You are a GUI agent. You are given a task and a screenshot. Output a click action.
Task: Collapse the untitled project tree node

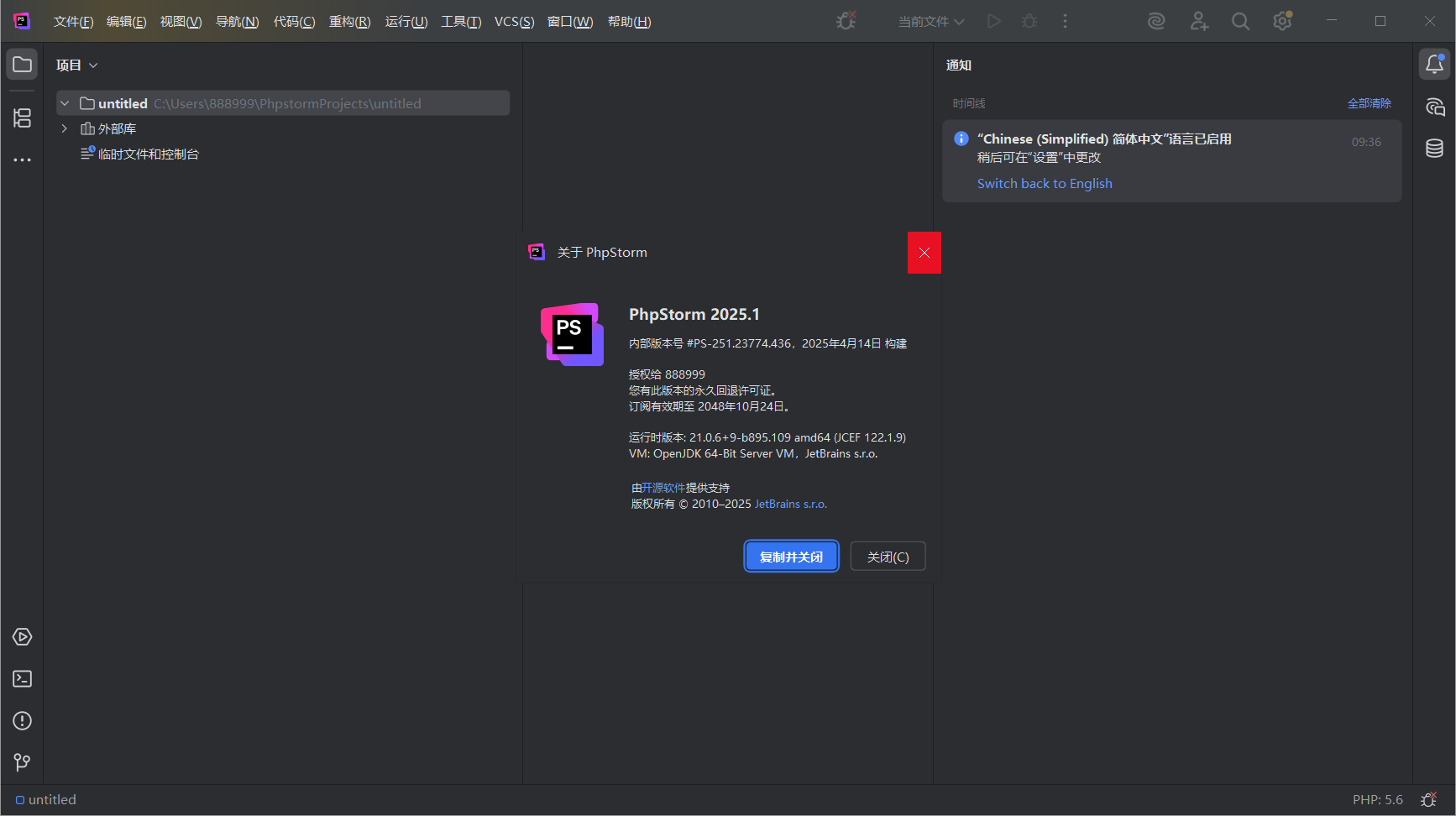(65, 103)
